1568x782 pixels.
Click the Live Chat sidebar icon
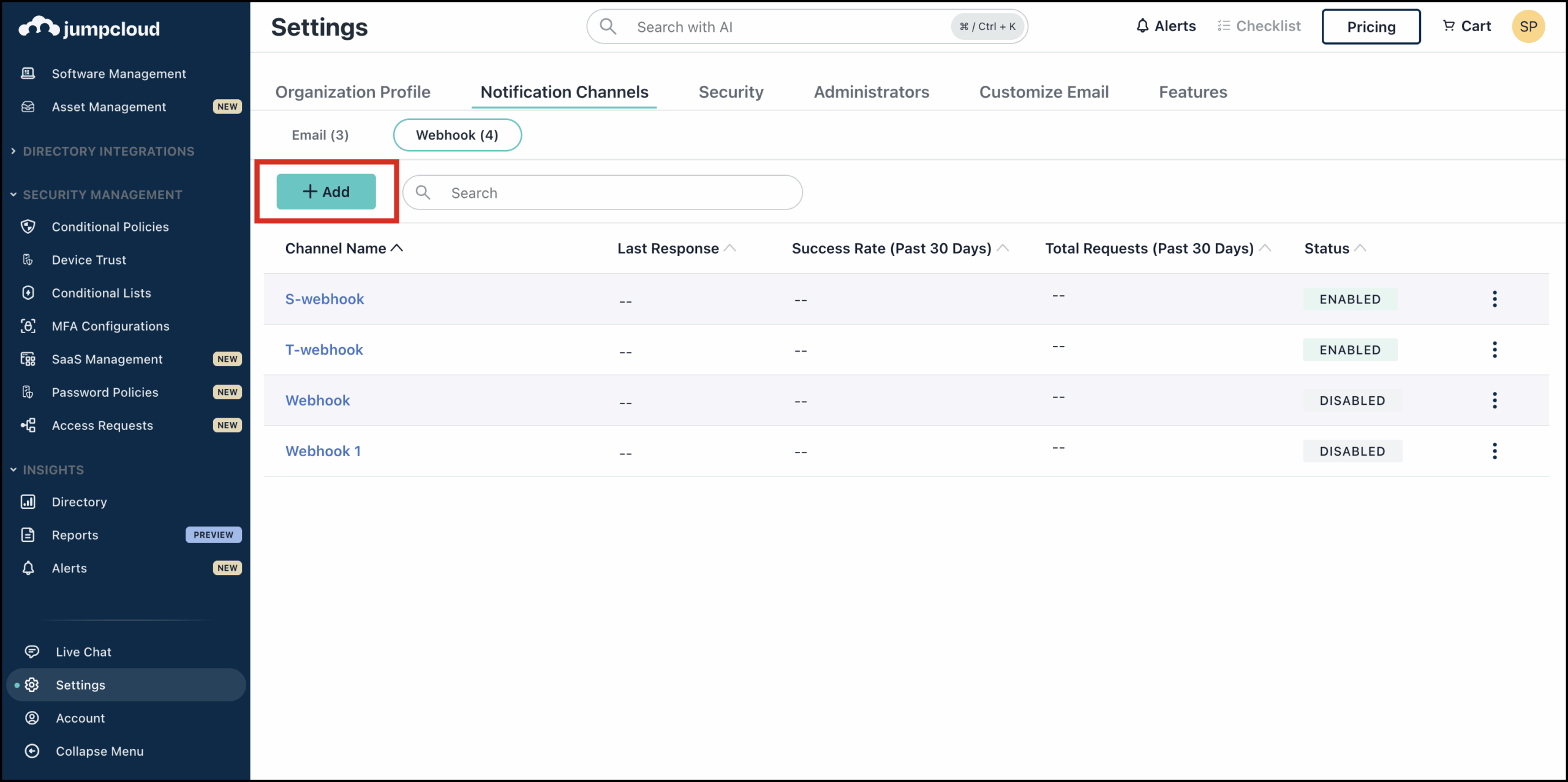[32, 652]
